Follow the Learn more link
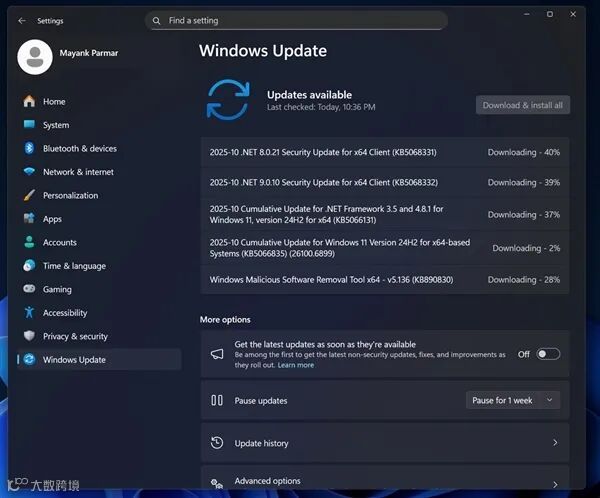The width and height of the screenshot is (600, 498). point(296,365)
